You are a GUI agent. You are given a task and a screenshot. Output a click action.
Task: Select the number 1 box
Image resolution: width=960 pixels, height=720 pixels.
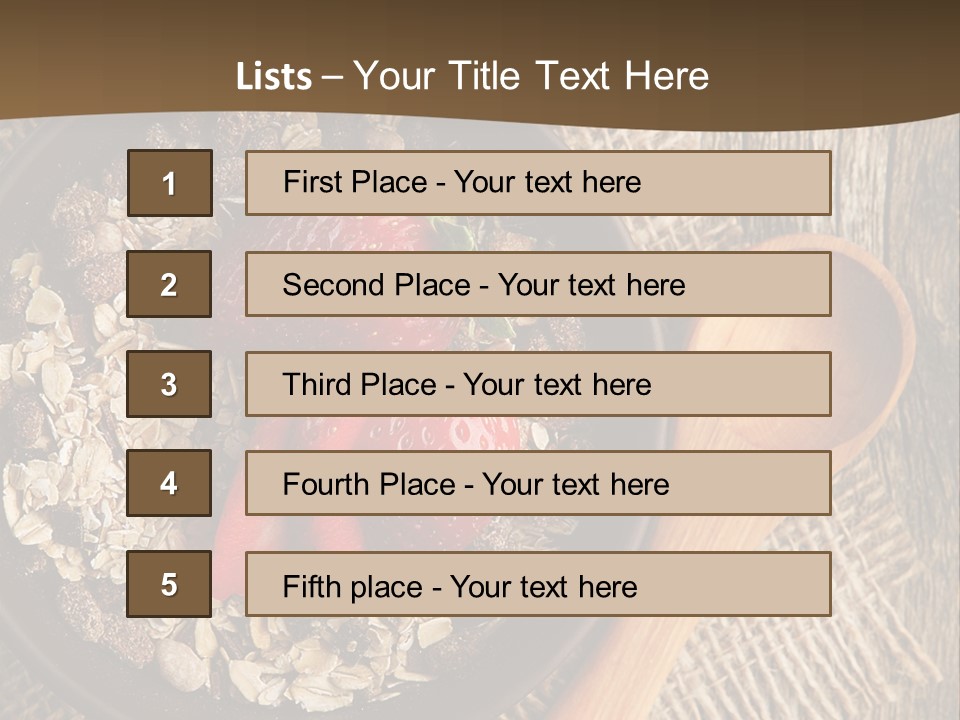pyautogui.click(x=170, y=183)
